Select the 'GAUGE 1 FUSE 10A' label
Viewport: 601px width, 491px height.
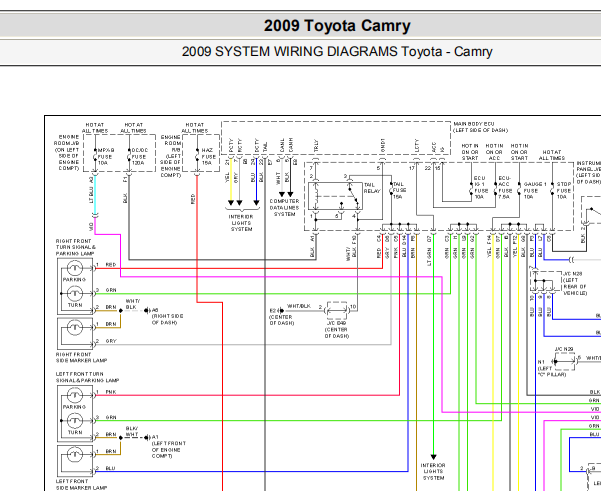pos(535,190)
